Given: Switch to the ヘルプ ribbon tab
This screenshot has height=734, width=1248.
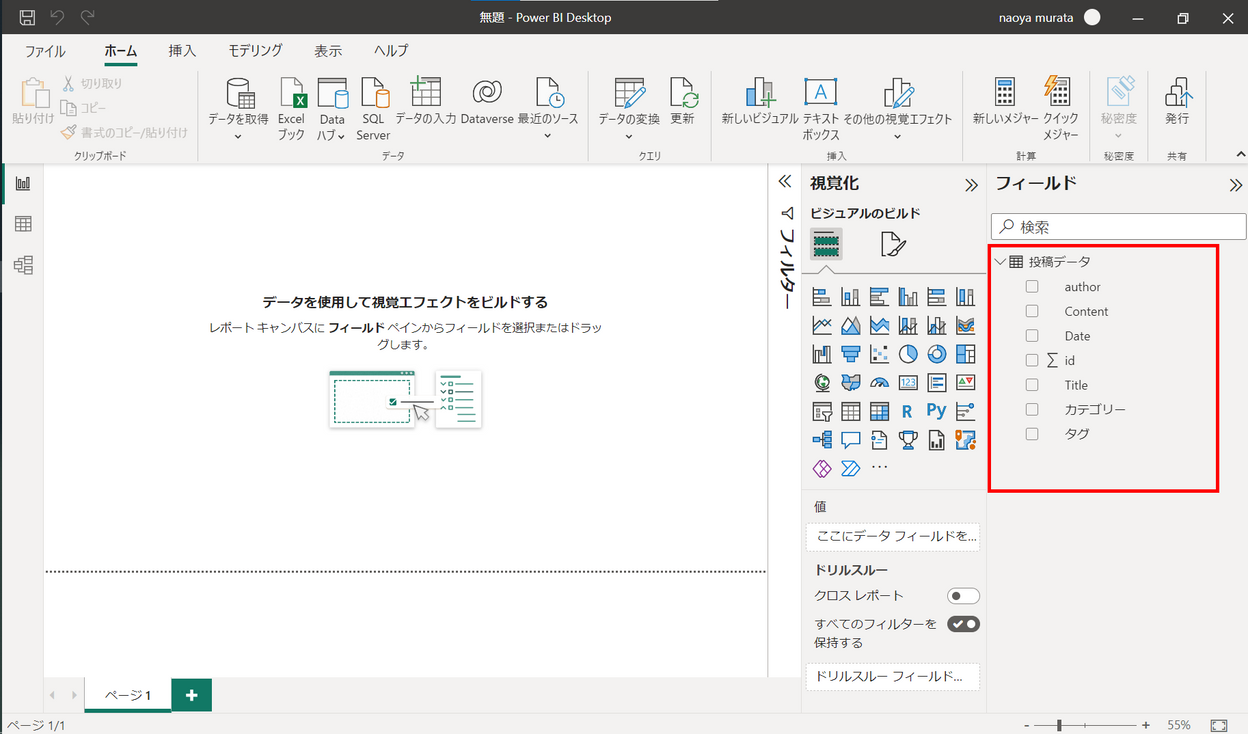Looking at the screenshot, I should coord(391,51).
